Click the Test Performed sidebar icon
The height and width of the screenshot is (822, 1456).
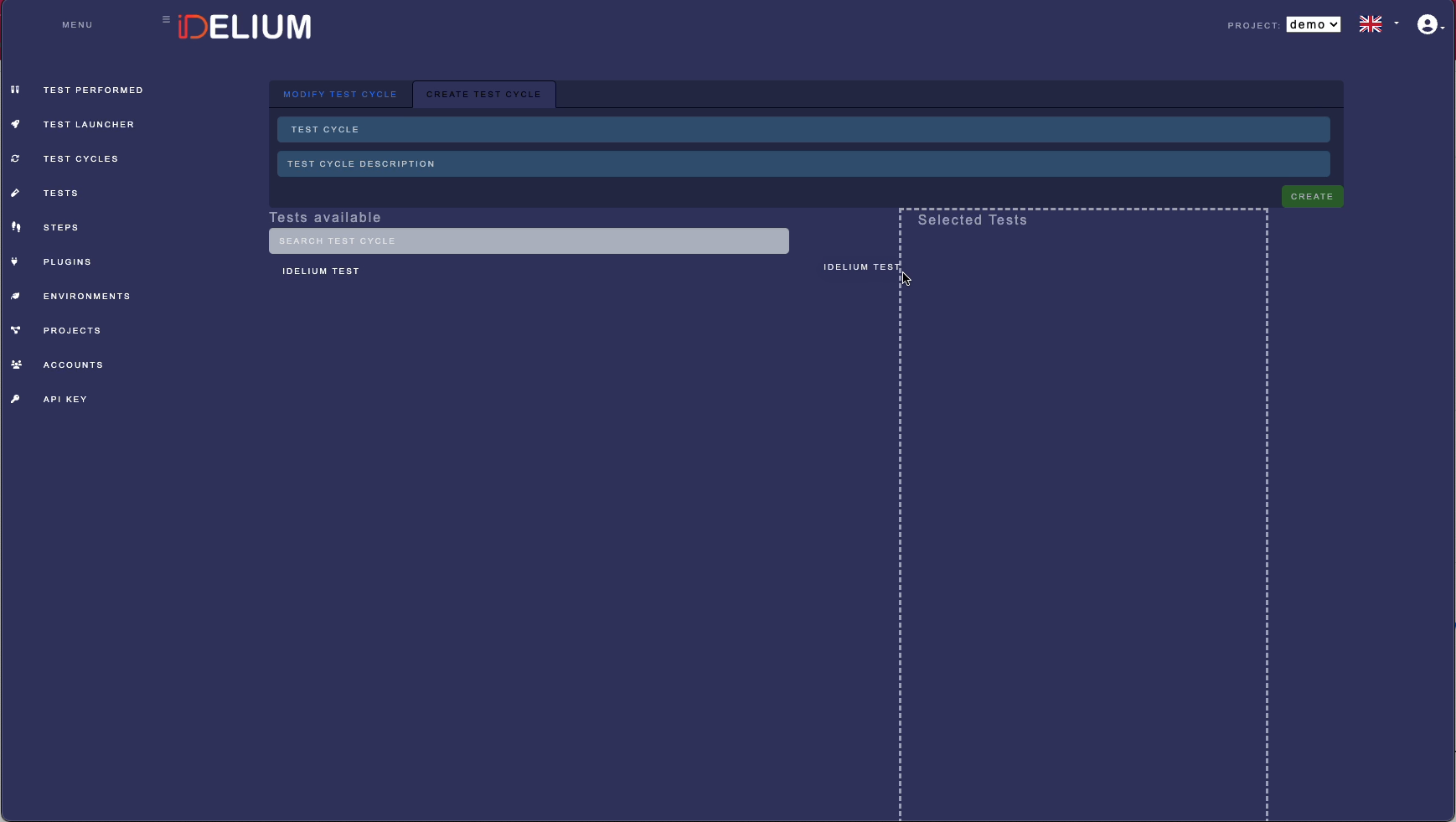coord(15,90)
